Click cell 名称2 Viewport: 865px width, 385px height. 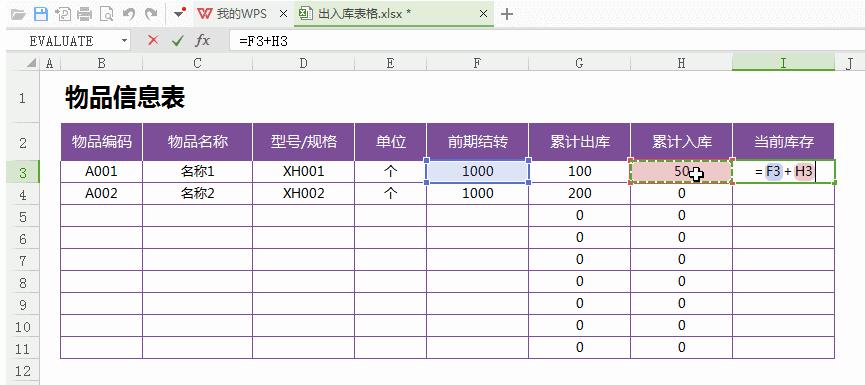[x=197, y=194]
